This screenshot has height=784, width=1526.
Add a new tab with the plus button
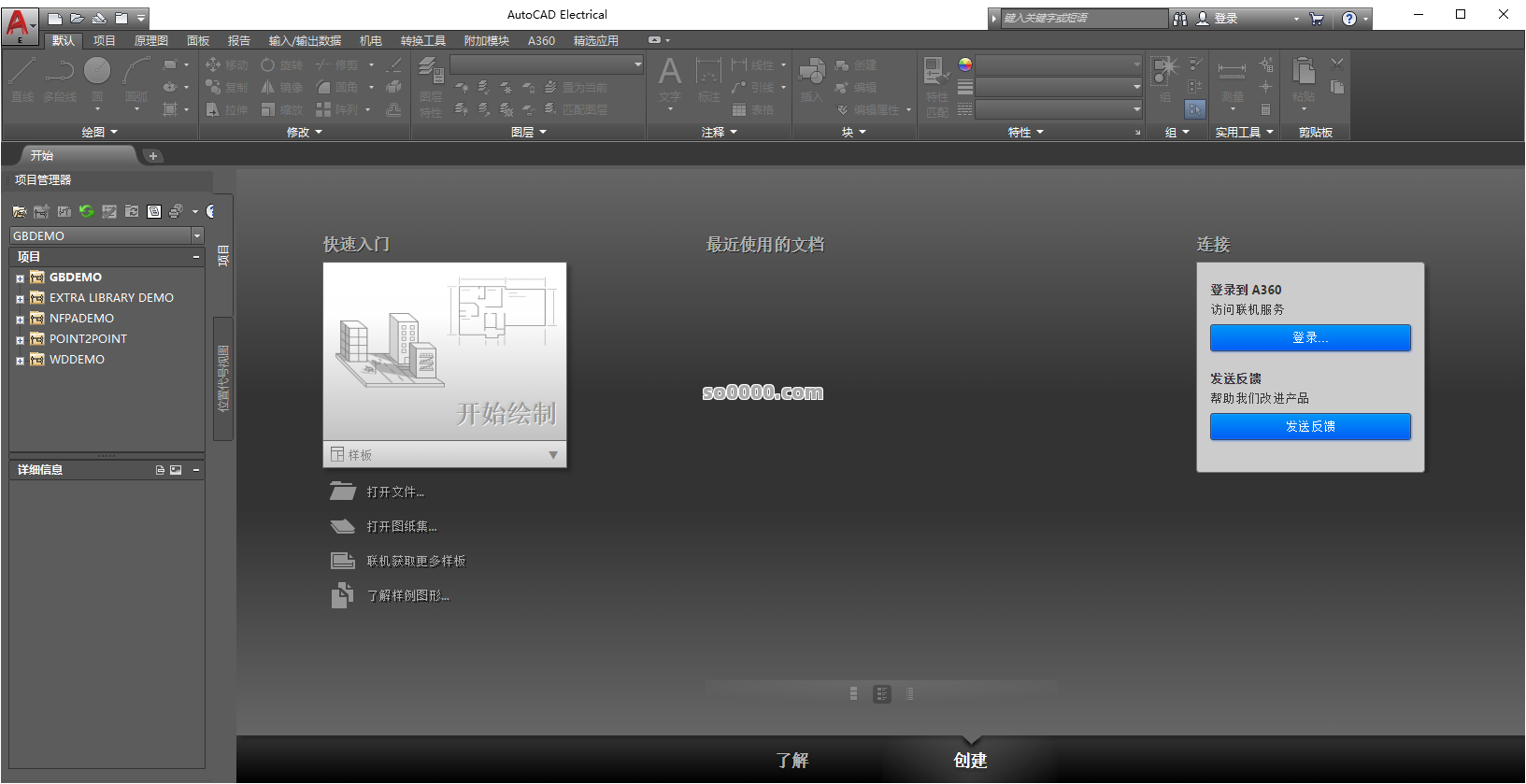tap(153, 156)
